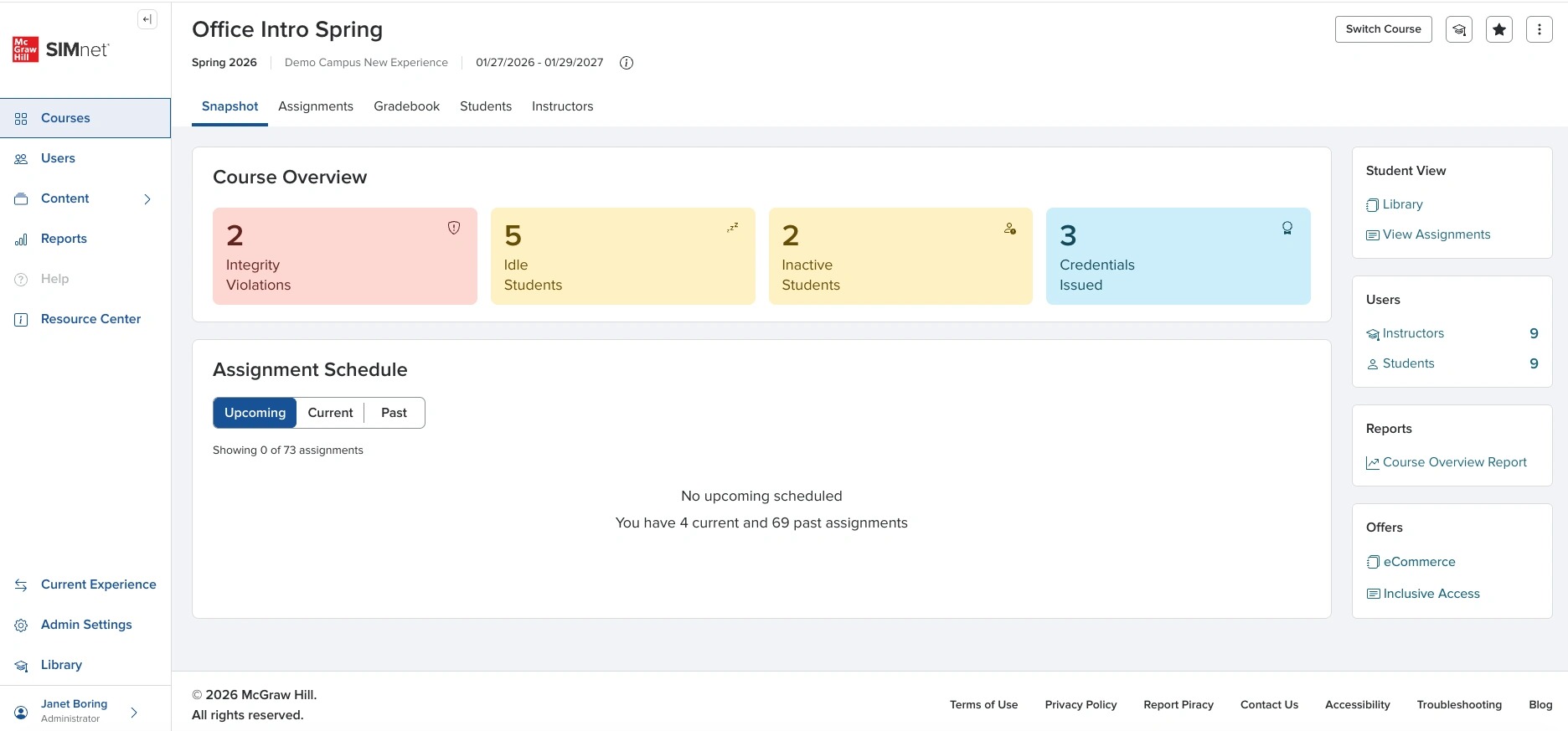Click the Current Experience swap icon

[22, 585]
